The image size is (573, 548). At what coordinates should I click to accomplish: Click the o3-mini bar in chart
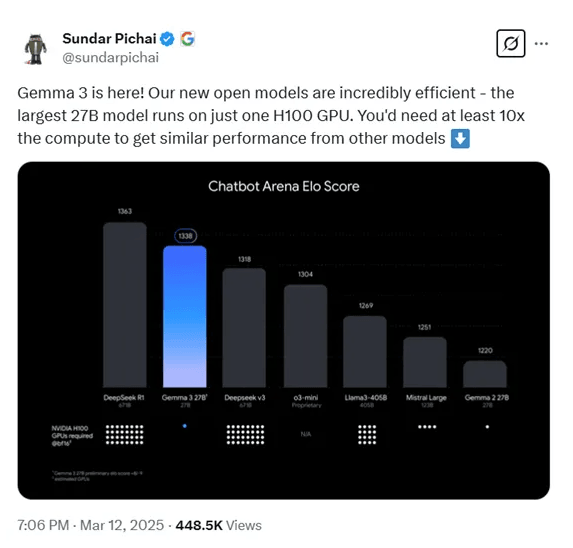(306, 336)
